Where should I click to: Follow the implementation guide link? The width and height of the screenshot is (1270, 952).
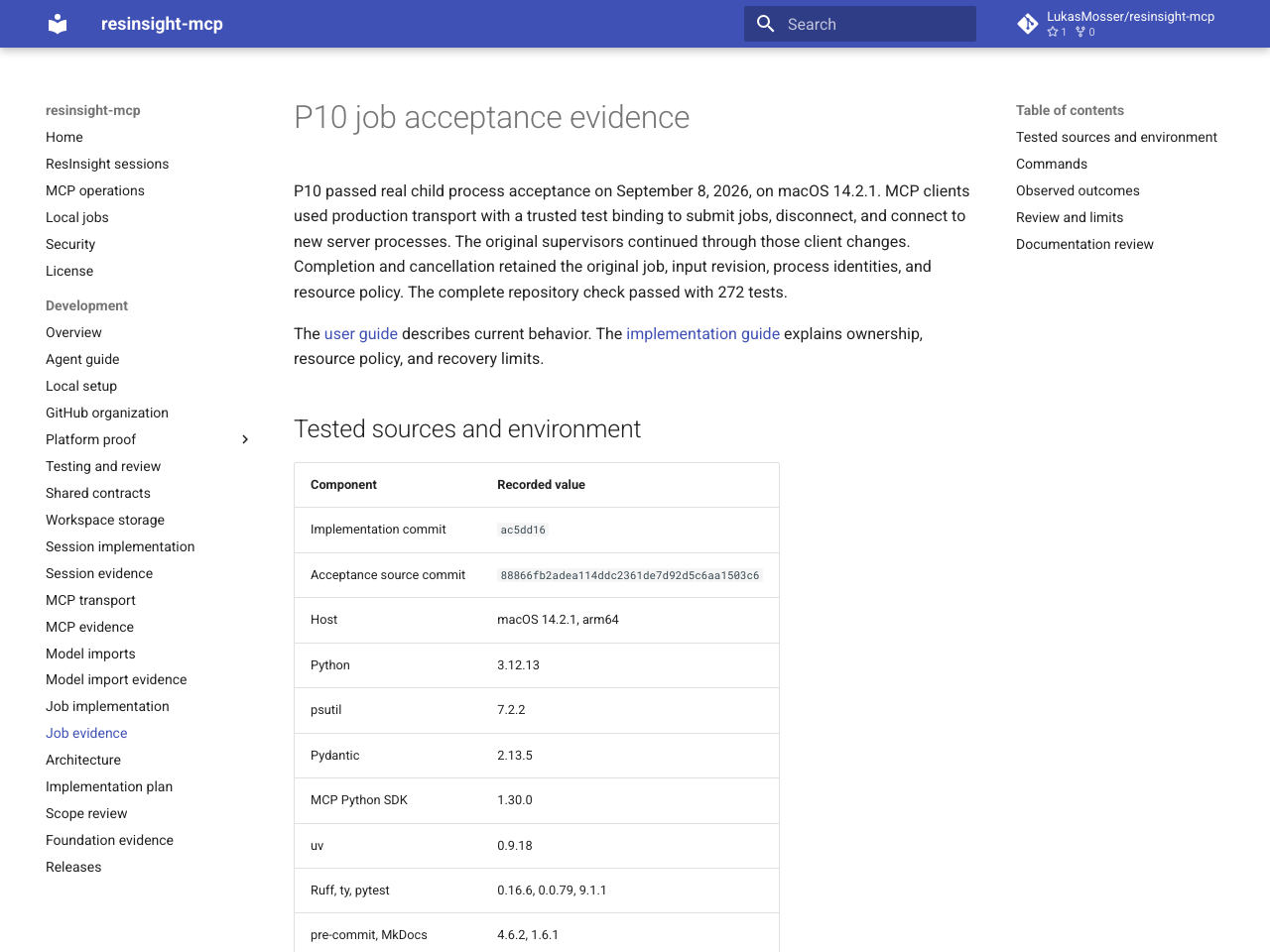pyautogui.click(x=702, y=334)
